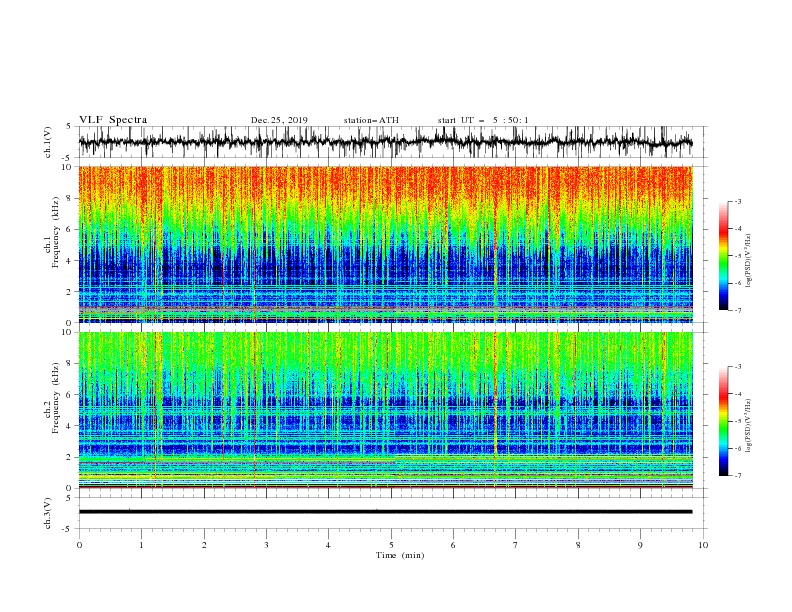
Task: Click the ch.1 color bar "log(PSD)(V²/Hz)" label
Action: [748, 261]
